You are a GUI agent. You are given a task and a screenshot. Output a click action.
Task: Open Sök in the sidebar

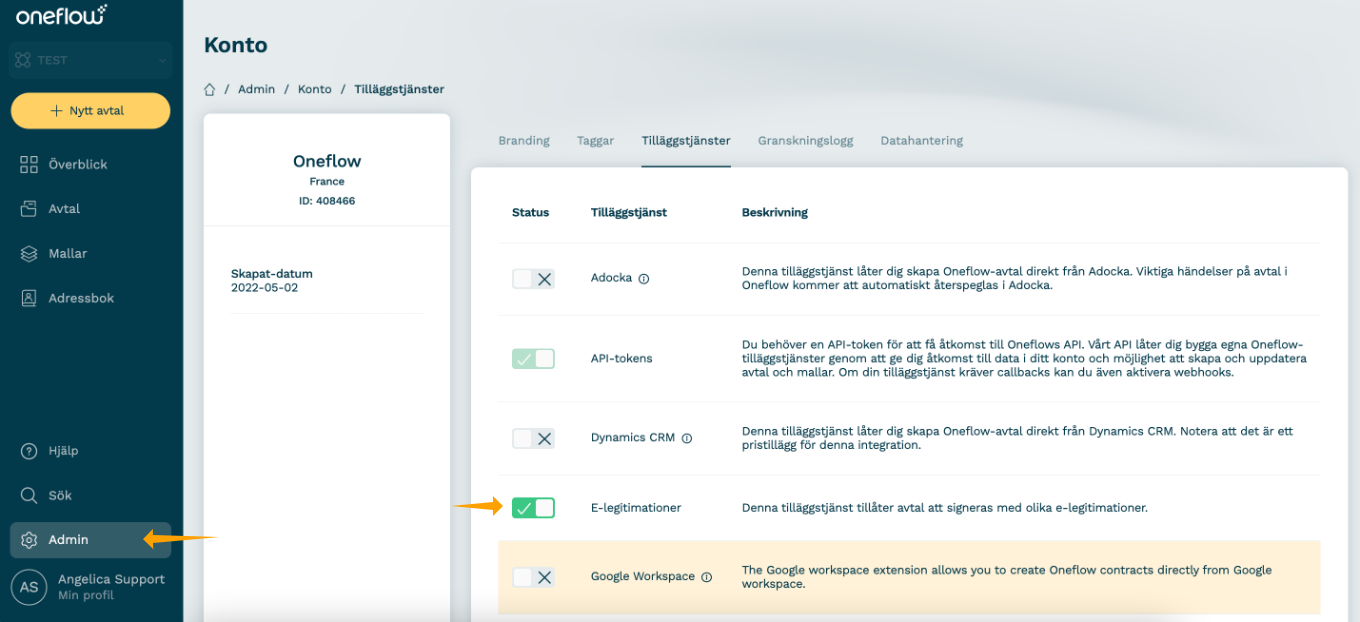point(90,495)
